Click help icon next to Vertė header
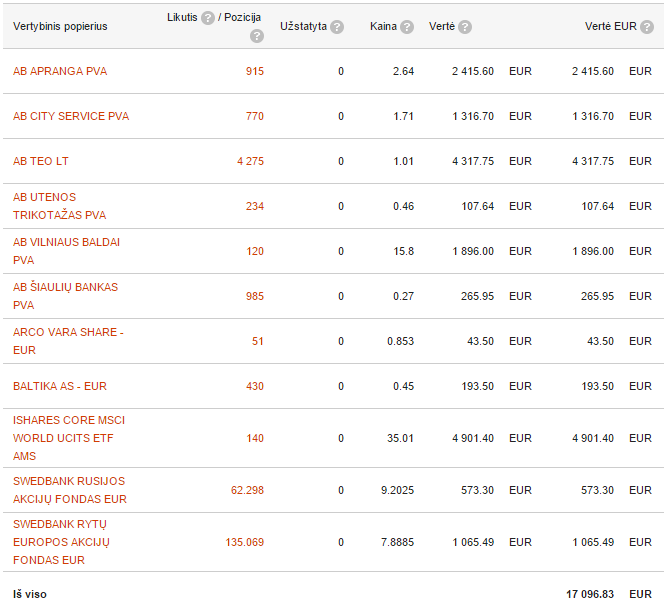 465,27
